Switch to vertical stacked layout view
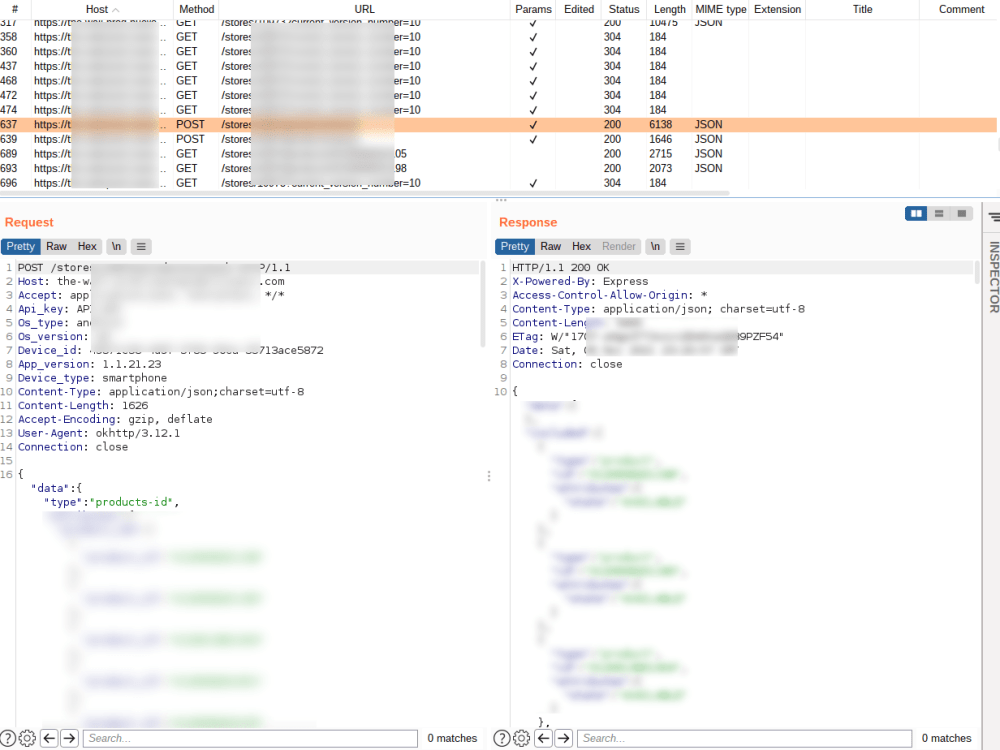Viewport: 1000px width, 750px height. pyautogui.click(x=938, y=214)
